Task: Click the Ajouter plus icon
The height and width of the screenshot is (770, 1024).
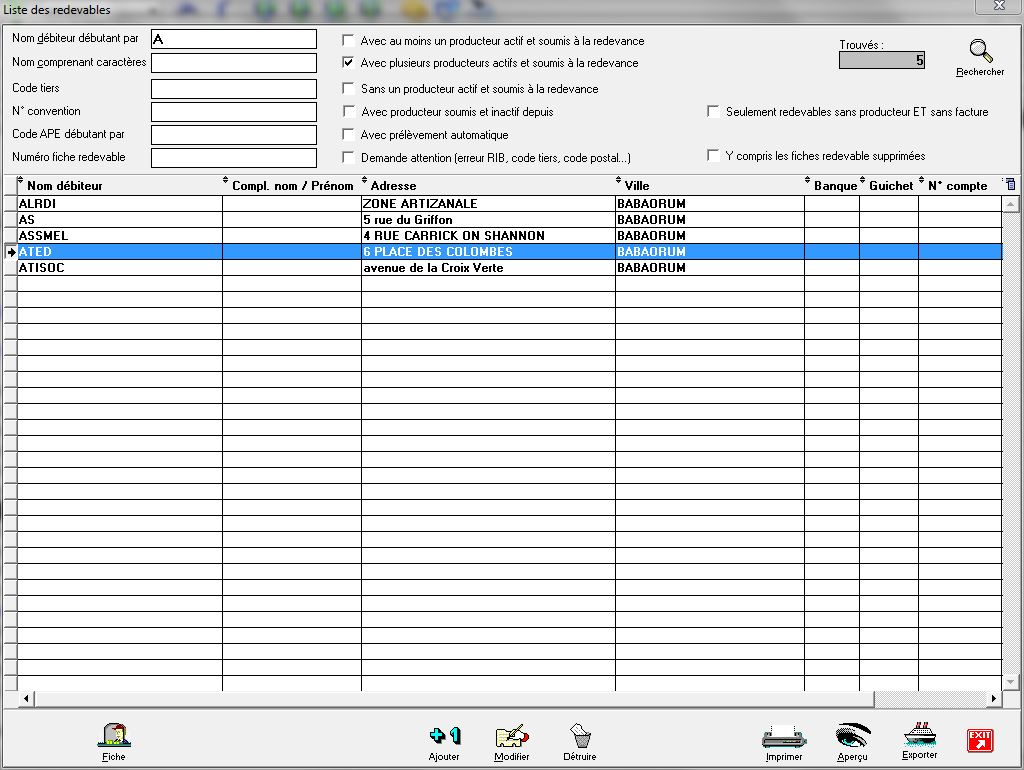Action: 444,737
